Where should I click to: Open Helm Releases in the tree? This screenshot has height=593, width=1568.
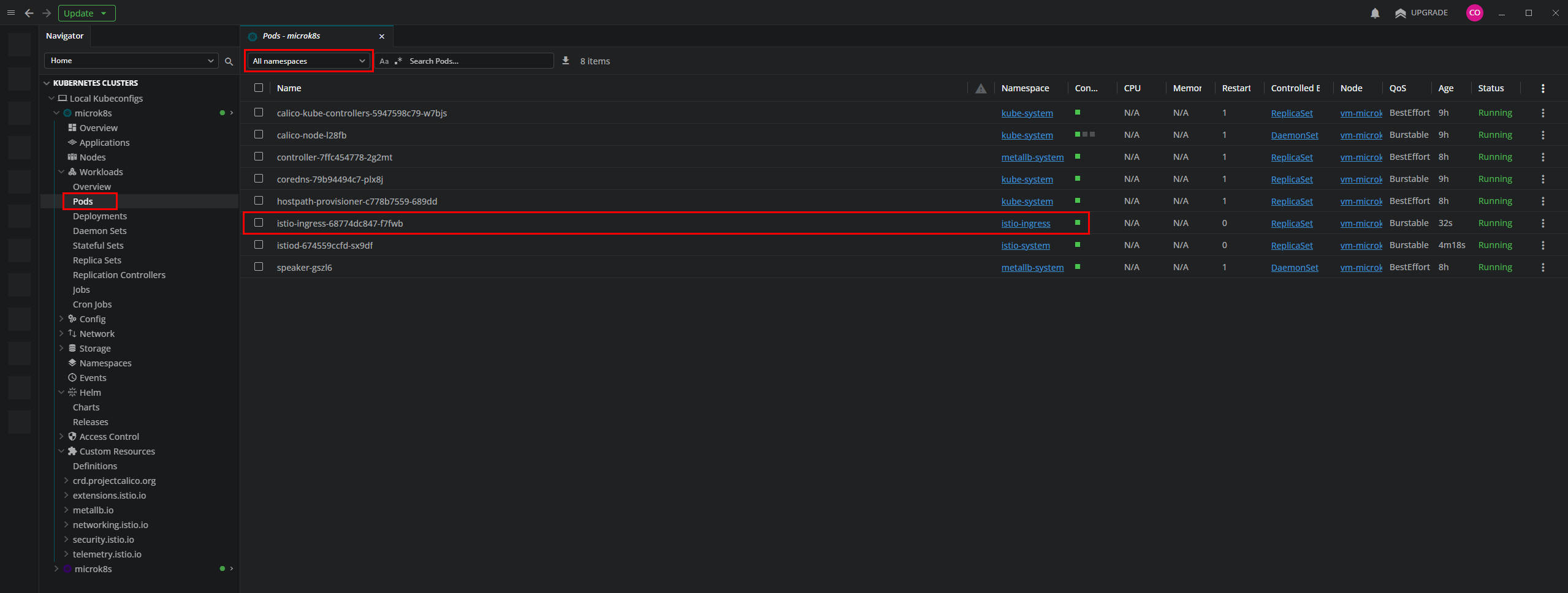tap(90, 422)
